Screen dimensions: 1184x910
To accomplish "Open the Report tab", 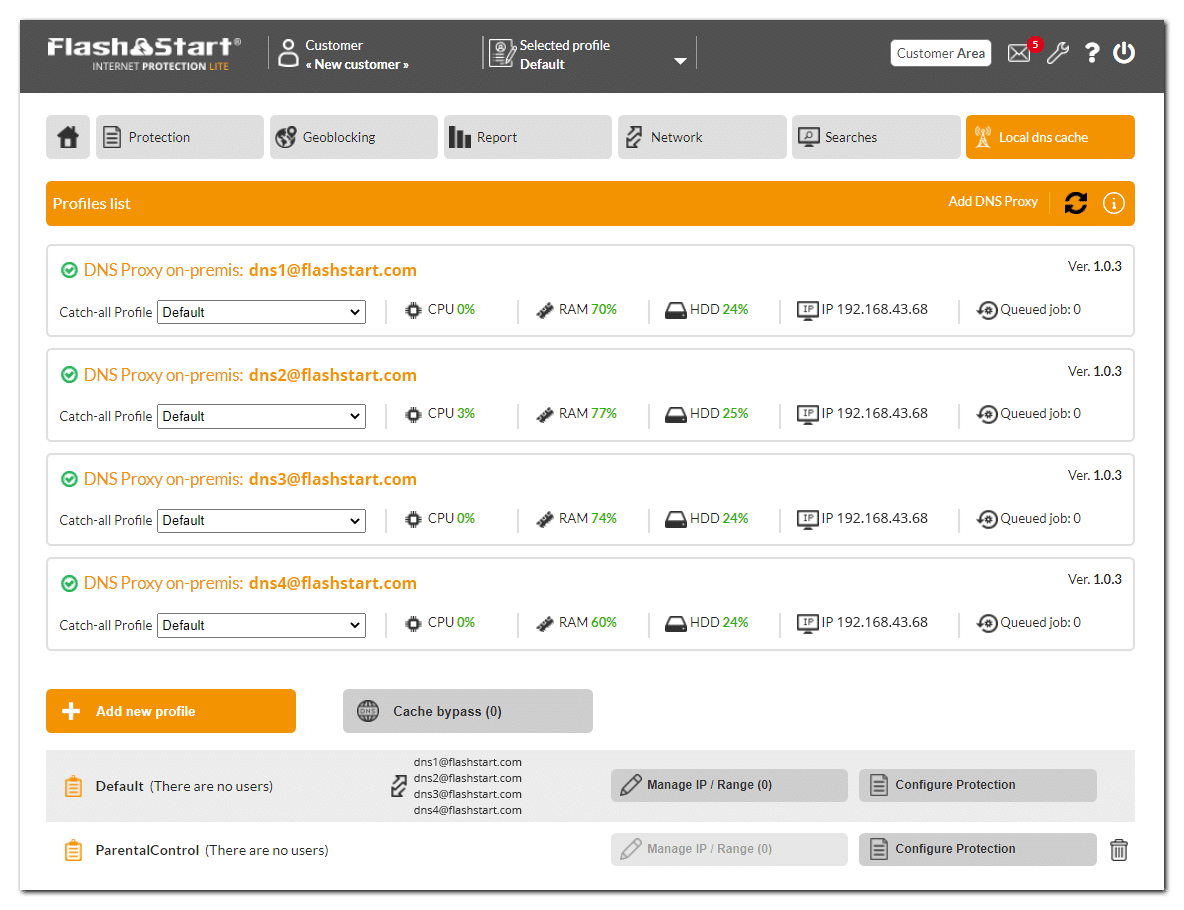I will 527,137.
